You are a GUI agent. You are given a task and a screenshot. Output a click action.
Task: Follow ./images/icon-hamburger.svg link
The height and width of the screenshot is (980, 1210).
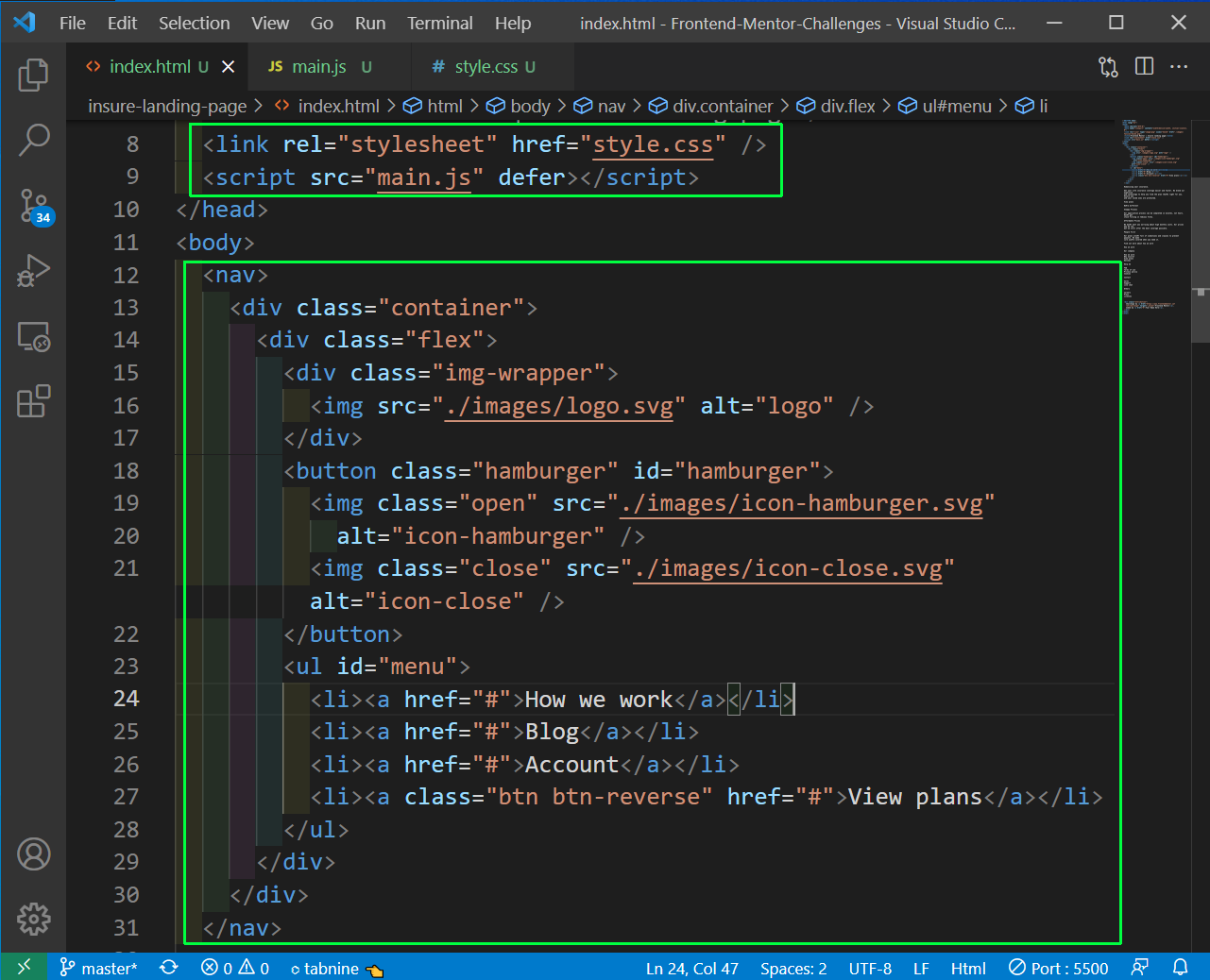pyautogui.click(x=801, y=503)
